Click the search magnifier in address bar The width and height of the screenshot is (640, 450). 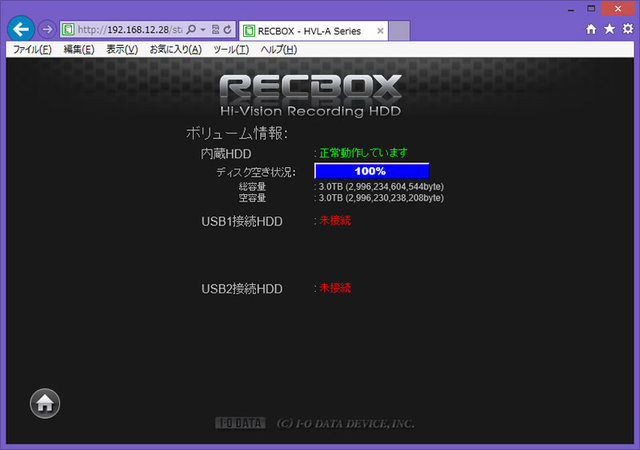(191, 29)
